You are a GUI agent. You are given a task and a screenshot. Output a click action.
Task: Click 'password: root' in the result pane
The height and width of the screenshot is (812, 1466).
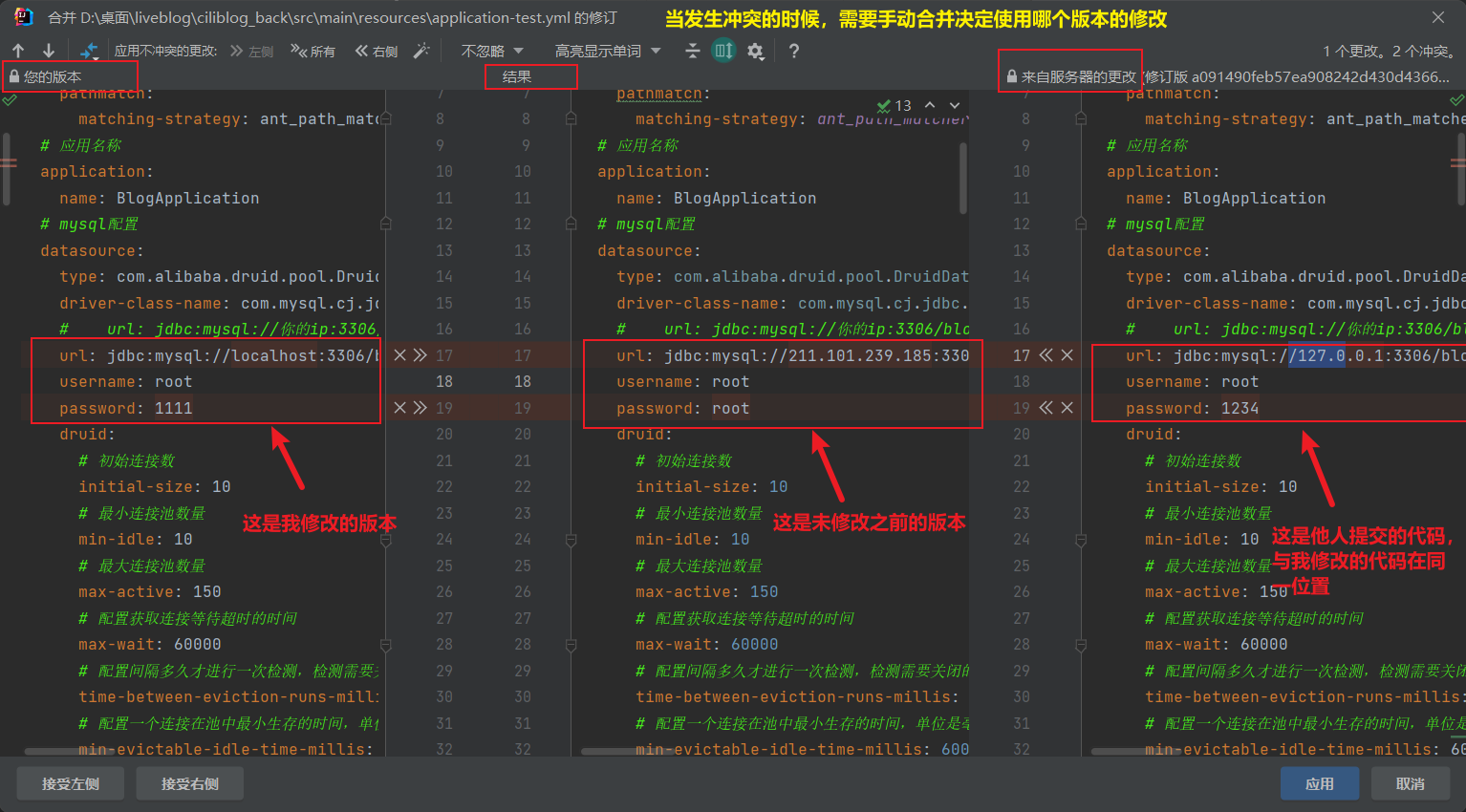coord(683,408)
